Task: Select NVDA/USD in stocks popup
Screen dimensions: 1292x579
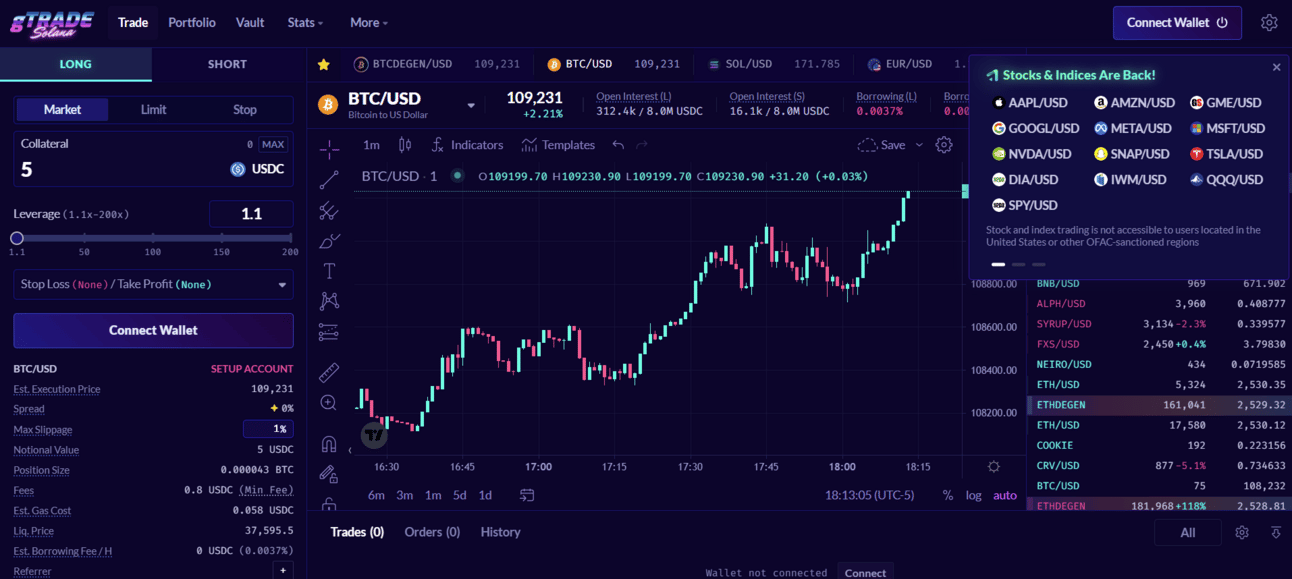Action: pos(1031,154)
